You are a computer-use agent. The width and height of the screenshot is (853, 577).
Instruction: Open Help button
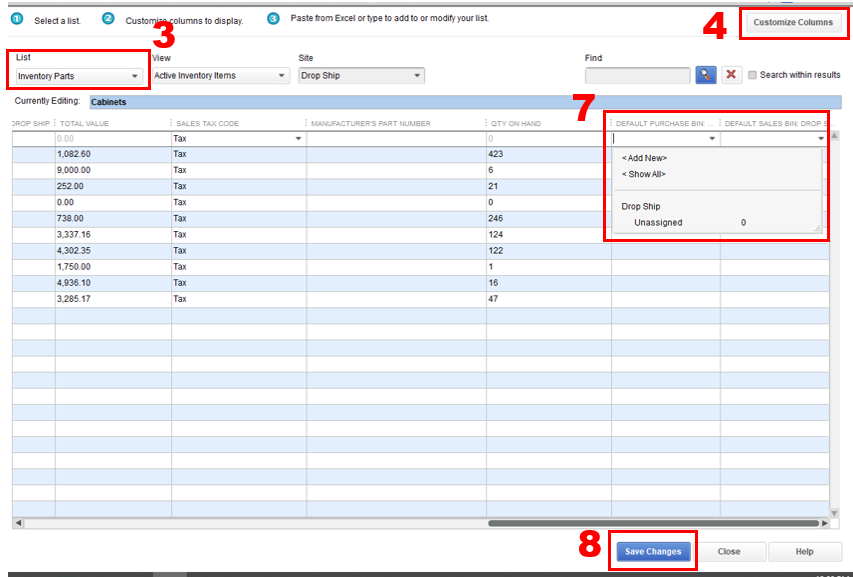[x=804, y=551]
